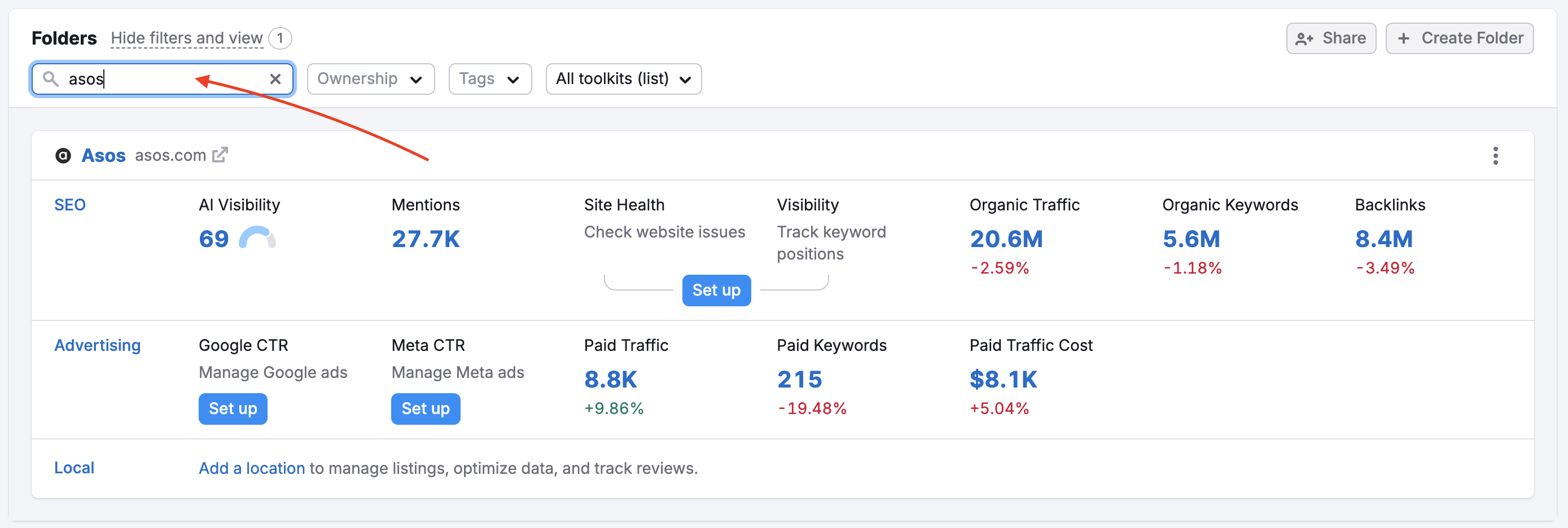Open the SEO toolkit section
This screenshot has width=1568, height=528.
pyautogui.click(x=70, y=205)
